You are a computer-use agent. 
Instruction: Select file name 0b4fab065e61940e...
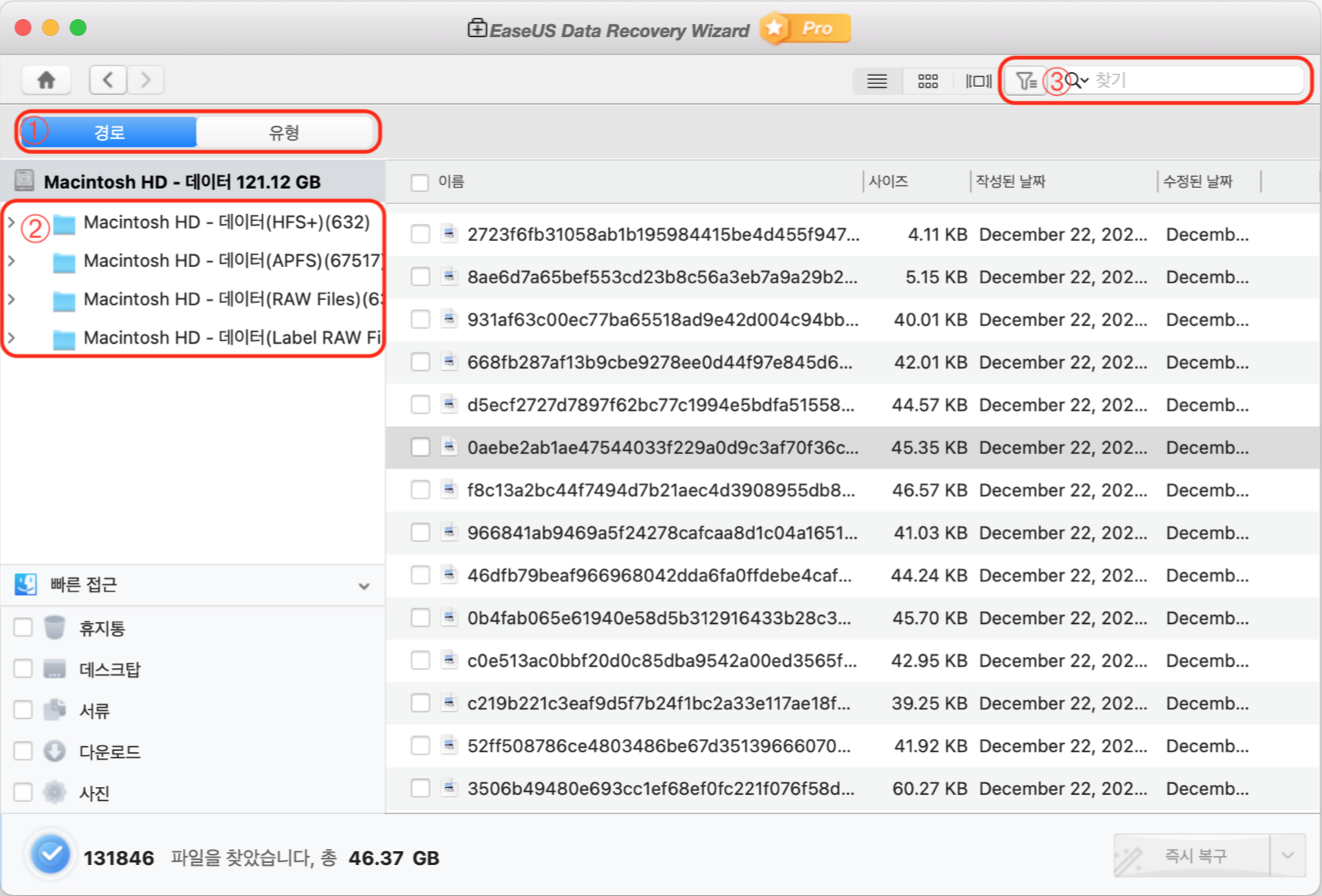click(x=659, y=618)
